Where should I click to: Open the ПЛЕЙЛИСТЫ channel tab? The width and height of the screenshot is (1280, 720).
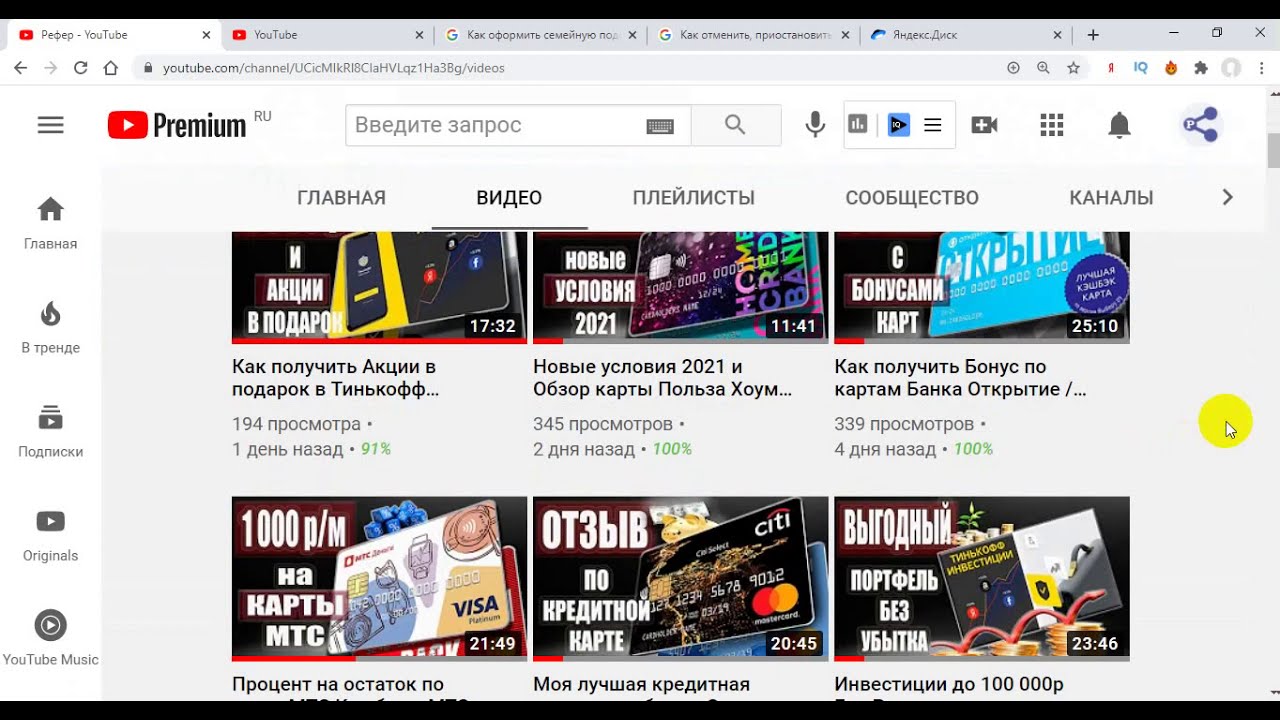pyautogui.click(x=693, y=198)
